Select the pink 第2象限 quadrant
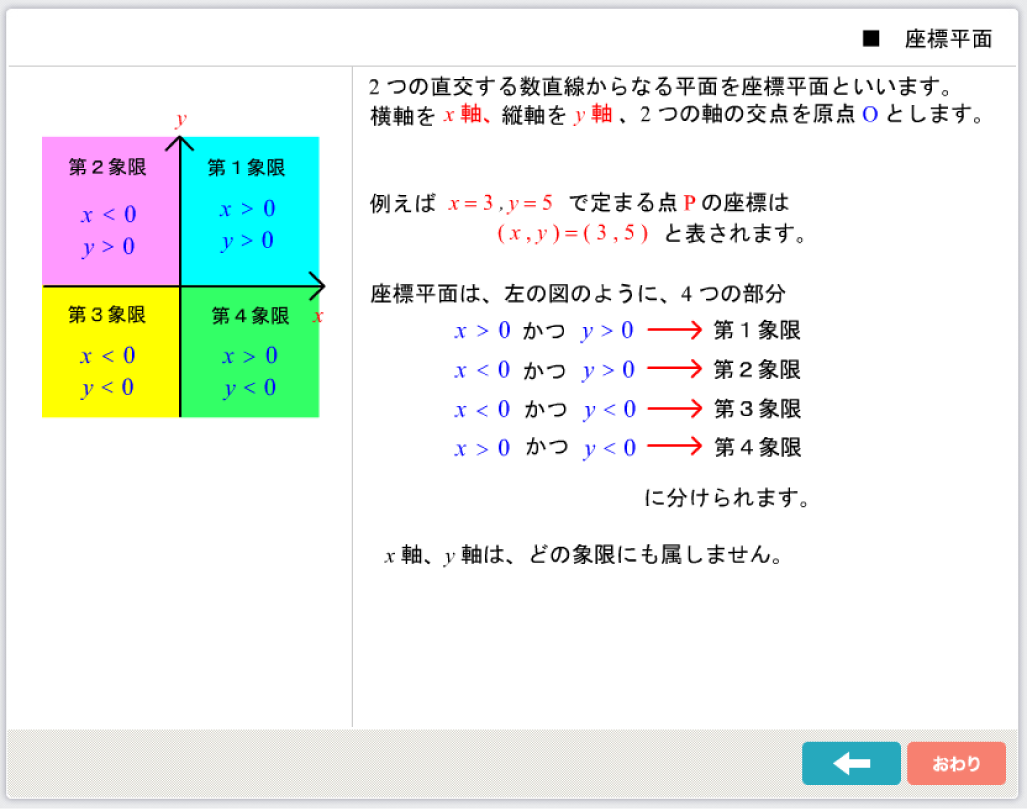1027x809 pixels. click(110, 210)
